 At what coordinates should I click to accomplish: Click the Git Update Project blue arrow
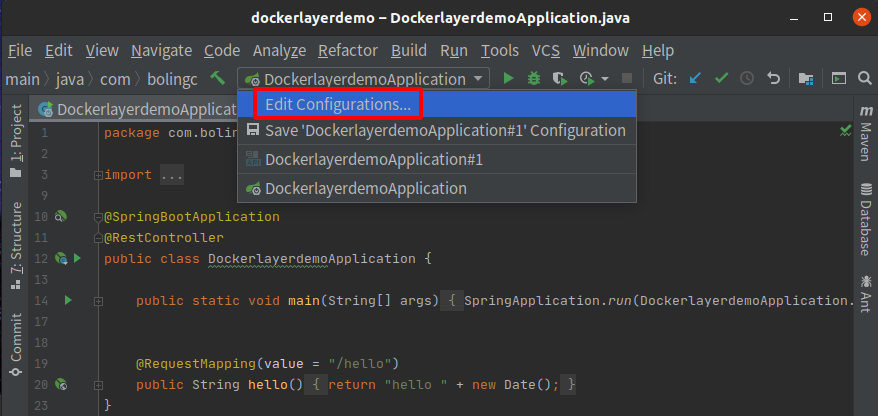pos(695,79)
